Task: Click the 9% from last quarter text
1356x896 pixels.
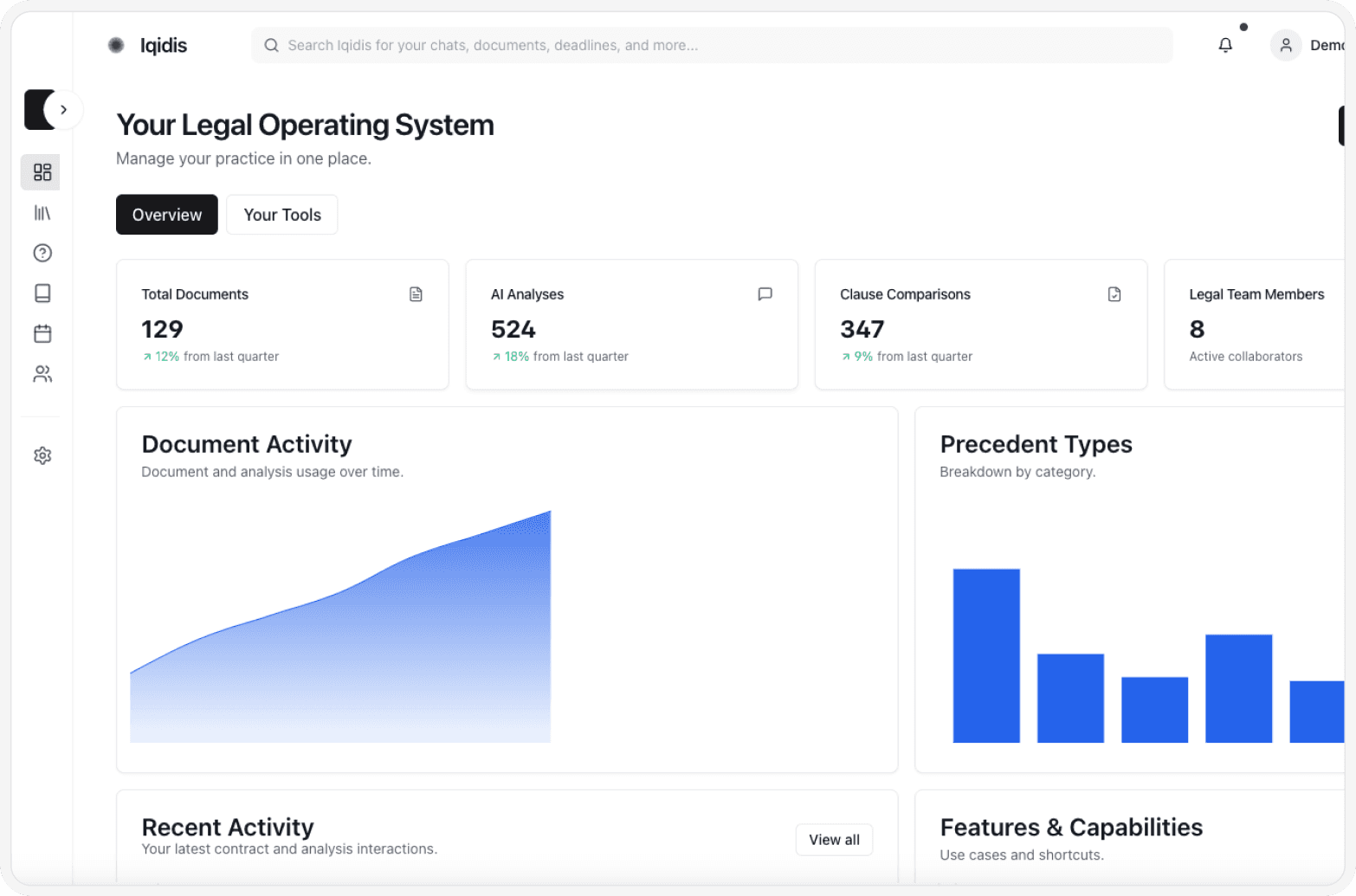Action: 907,357
